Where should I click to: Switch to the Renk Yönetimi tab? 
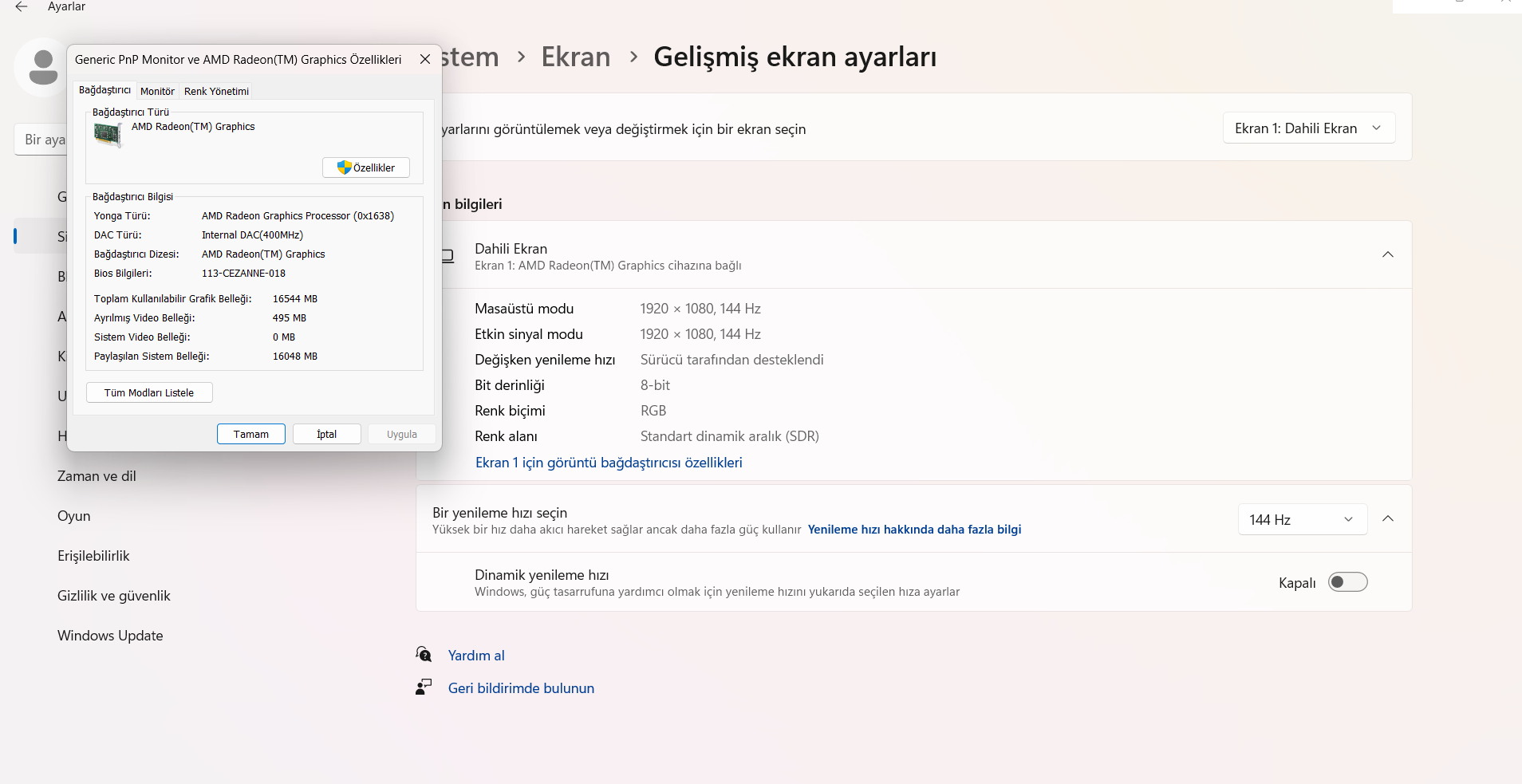(x=216, y=92)
